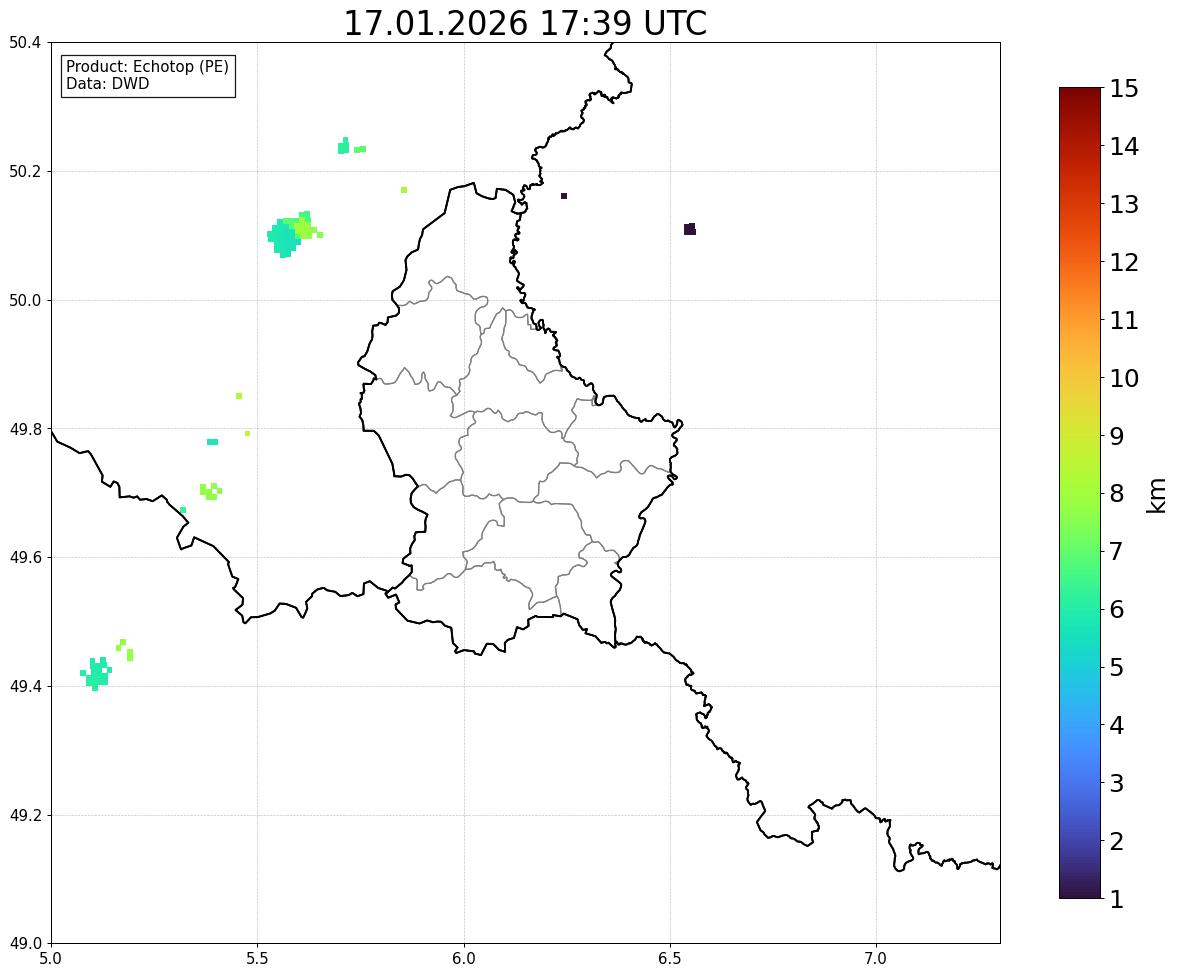Click the large teal echo cell near 50.1N 5.57E
This screenshot has width=1178, height=976.
[x=284, y=237]
